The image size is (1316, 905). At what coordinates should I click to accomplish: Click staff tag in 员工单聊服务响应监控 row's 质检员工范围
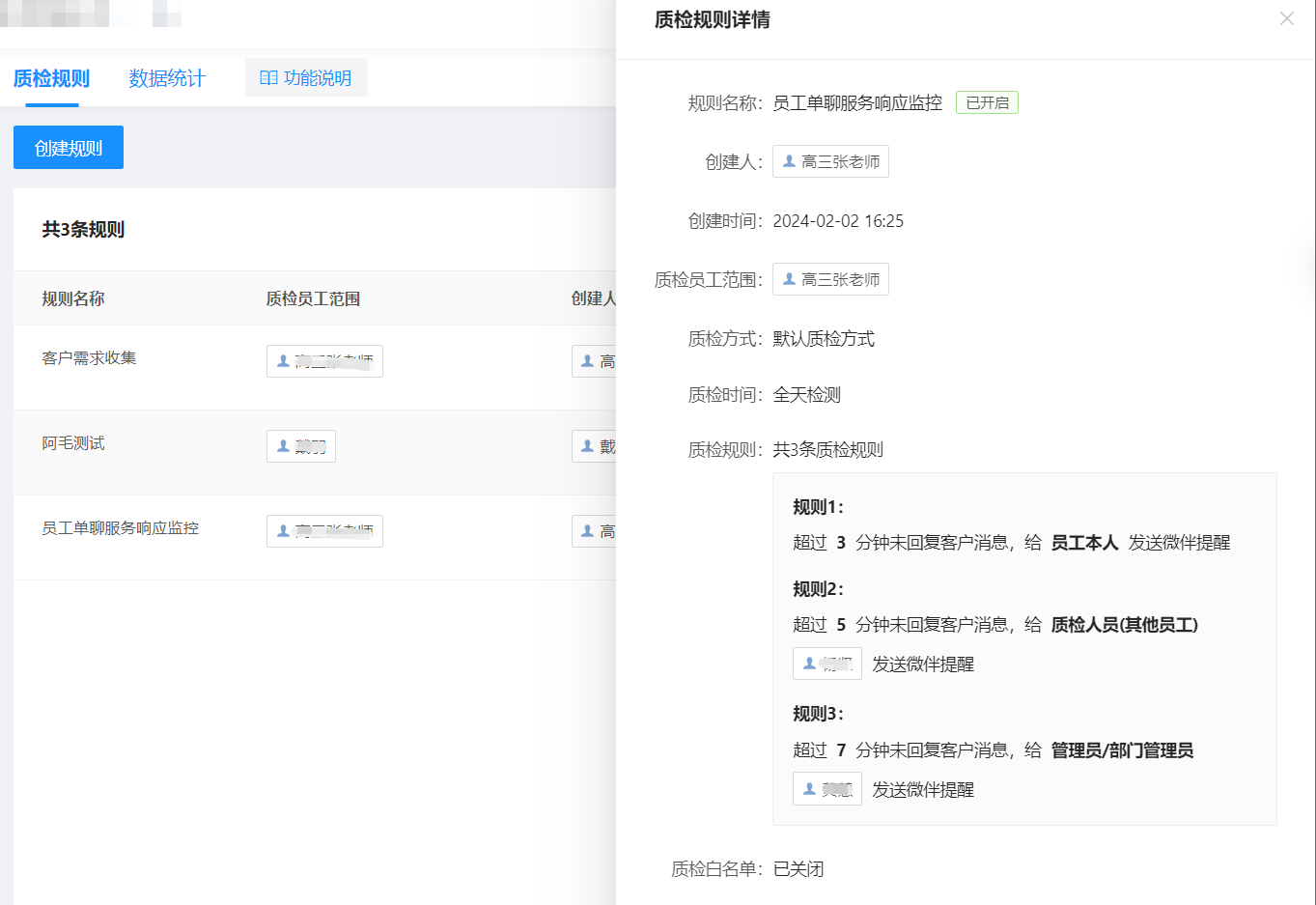[x=324, y=531]
